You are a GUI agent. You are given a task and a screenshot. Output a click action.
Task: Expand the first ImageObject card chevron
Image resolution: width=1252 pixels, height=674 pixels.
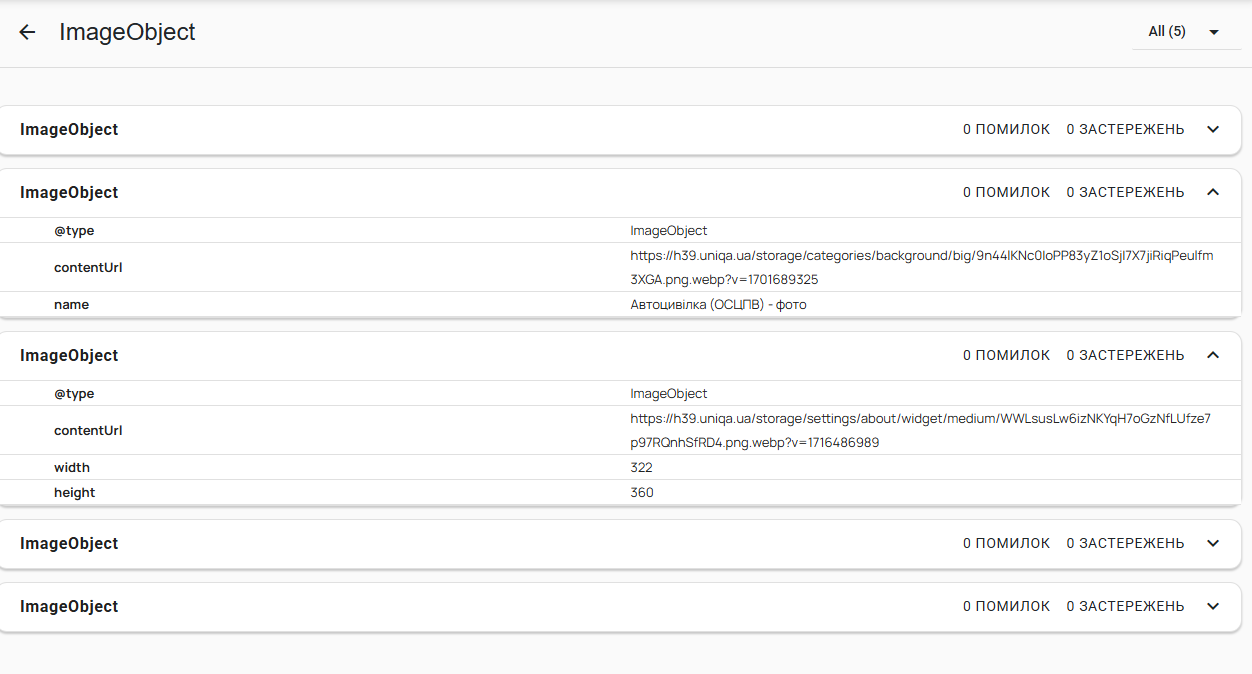click(x=1213, y=130)
